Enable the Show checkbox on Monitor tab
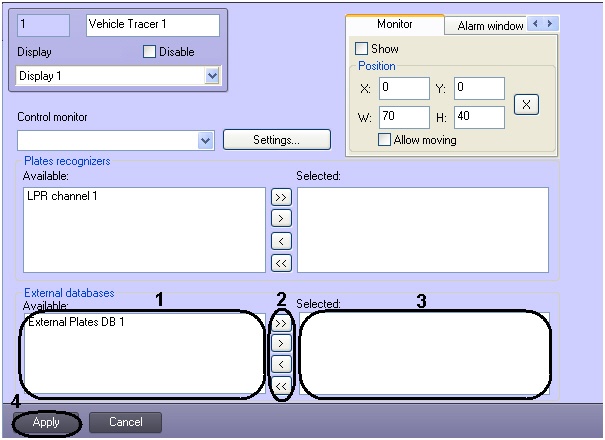605x440 pixels. (x=362, y=48)
